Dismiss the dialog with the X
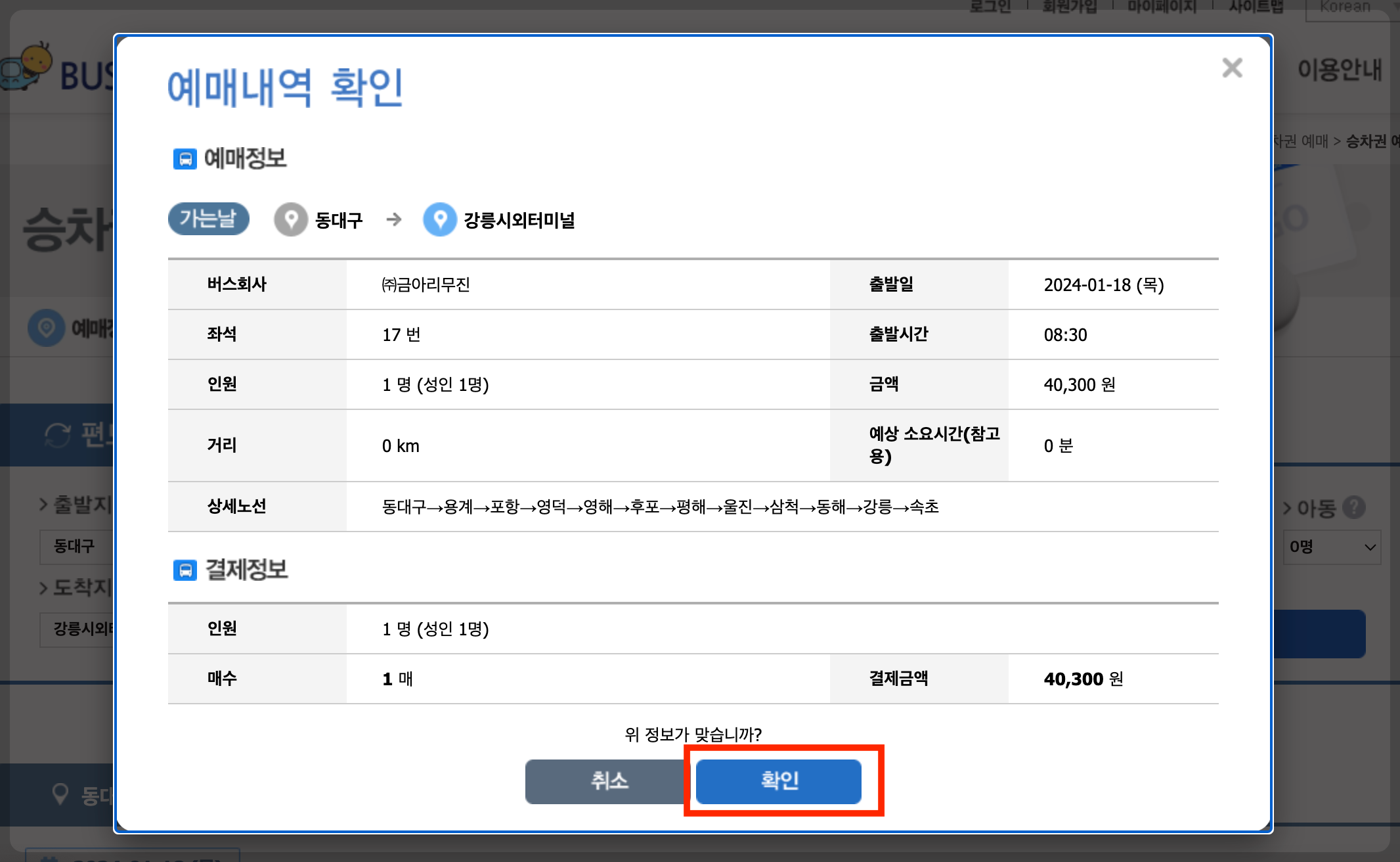The height and width of the screenshot is (862, 1400). pyautogui.click(x=1233, y=68)
